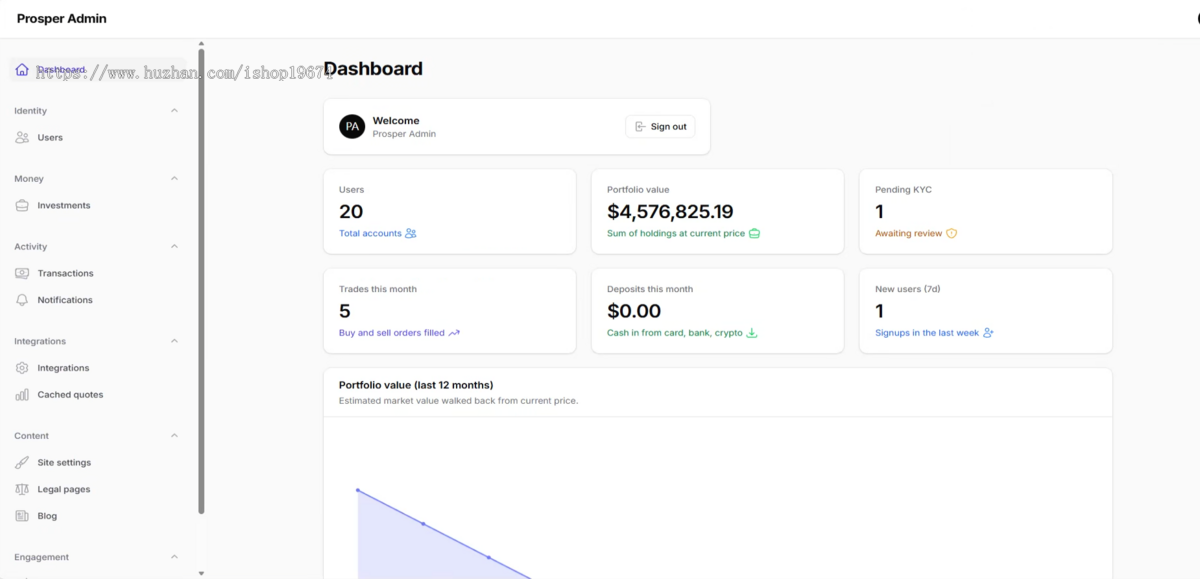Viewport: 1200px width, 579px height.
Task: Click the "Portfolio value (last 12 months)" heading
Action: [x=416, y=385]
